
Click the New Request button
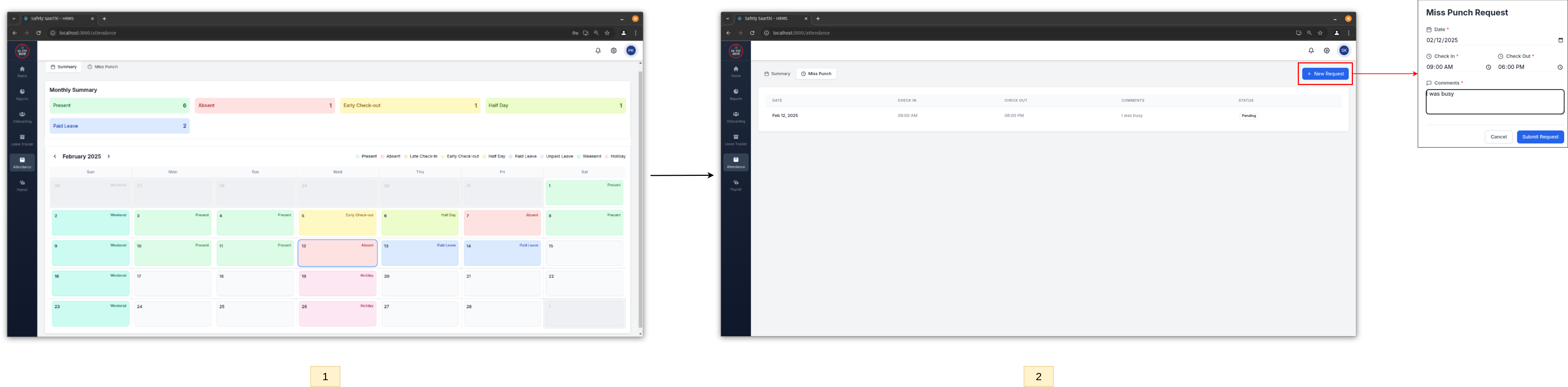(x=1324, y=74)
